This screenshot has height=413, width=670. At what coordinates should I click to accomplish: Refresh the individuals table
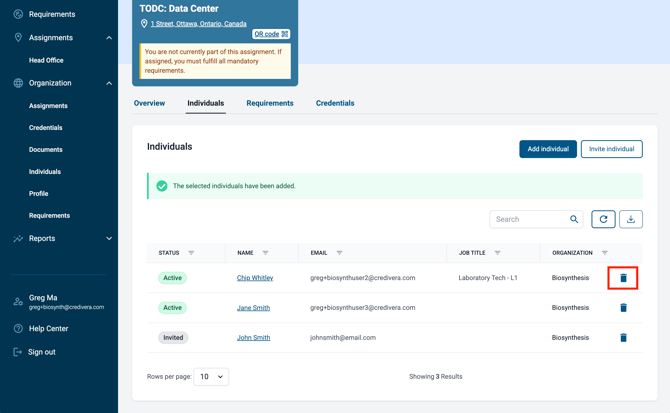(x=603, y=219)
